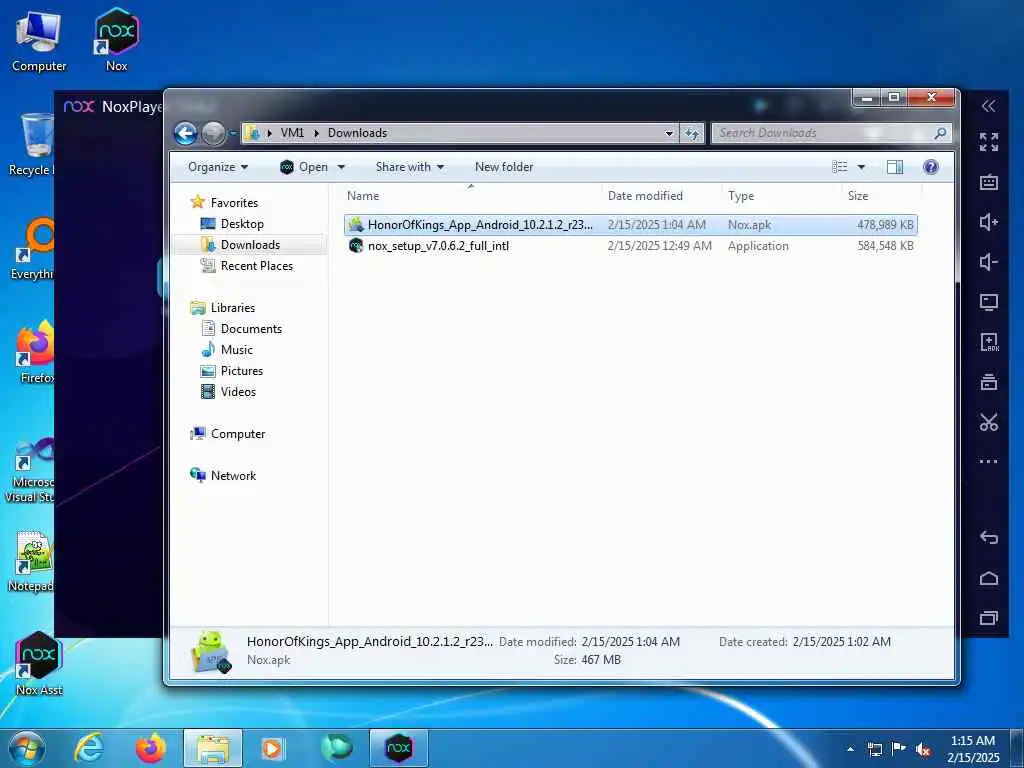
Task: Click New folder button
Action: click(x=504, y=167)
